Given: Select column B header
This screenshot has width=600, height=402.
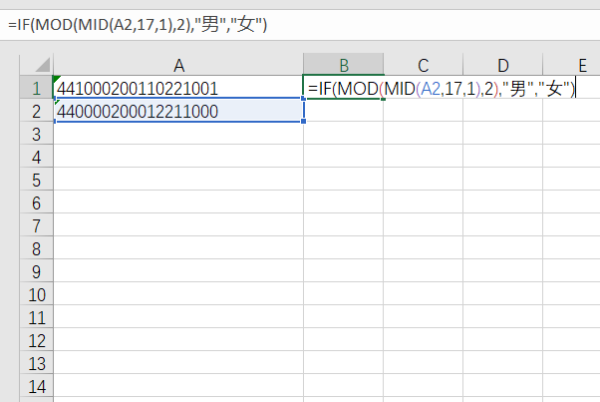Looking at the screenshot, I should [344, 65].
